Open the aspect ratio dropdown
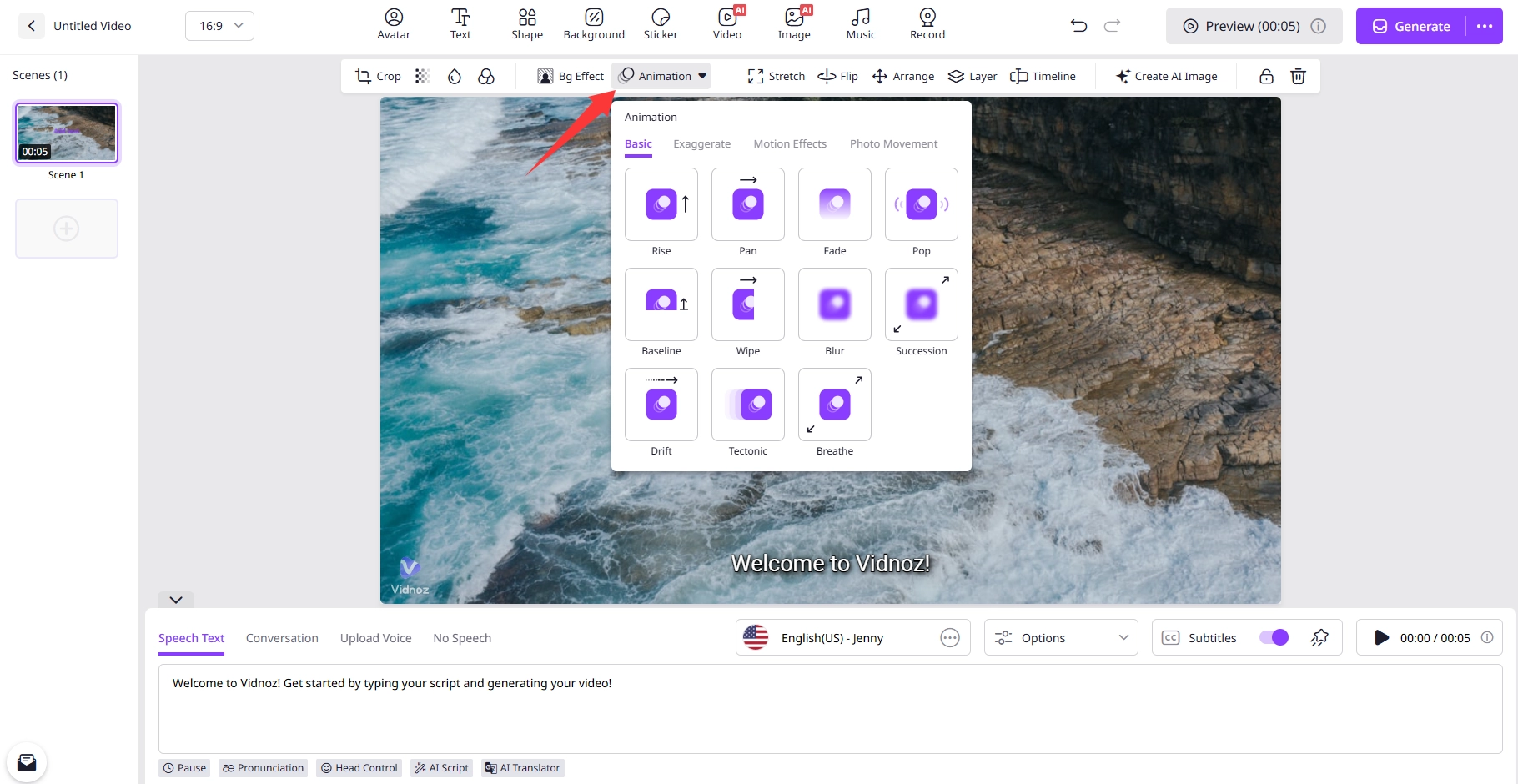Image resolution: width=1518 pixels, height=784 pixels. (x=219, y=25)
